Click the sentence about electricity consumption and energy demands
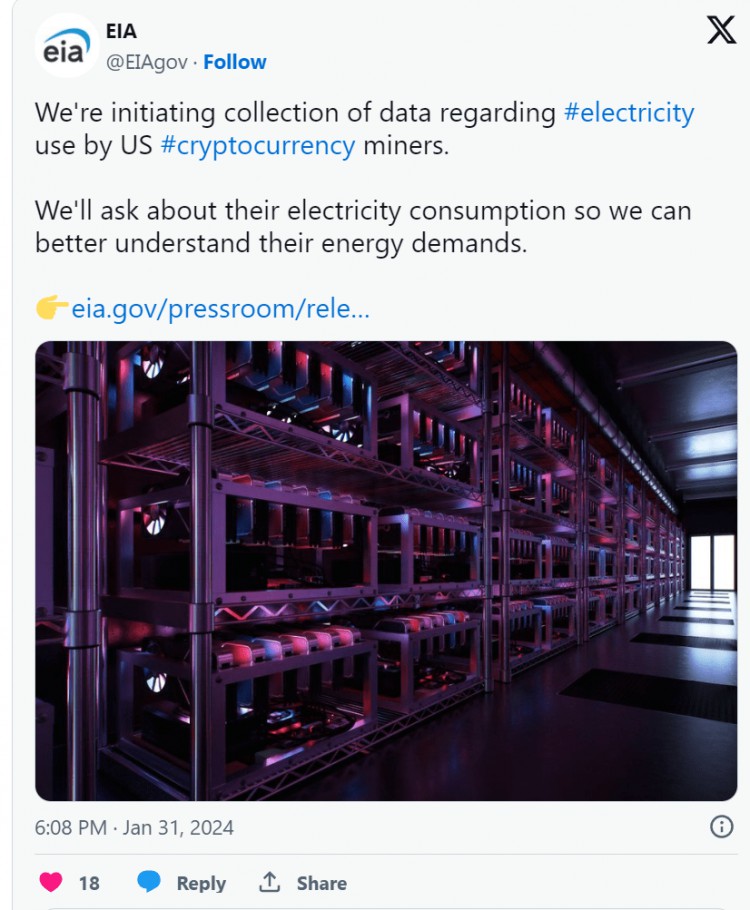Viewport: 750px width, 910px height. pos(363,227)
